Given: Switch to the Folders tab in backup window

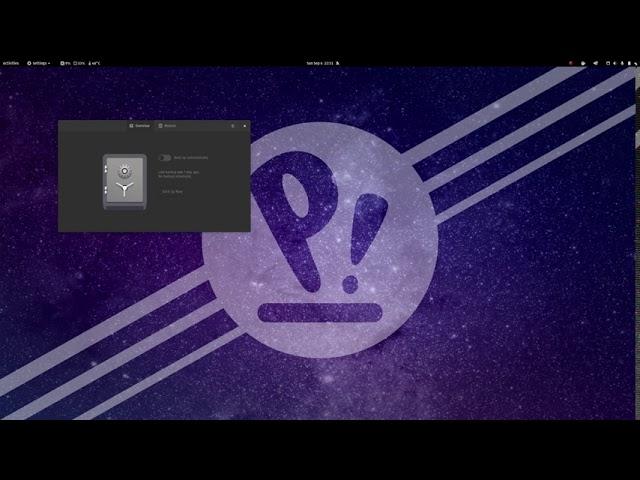Looking at the screenshot, I should tap(167, 126).
